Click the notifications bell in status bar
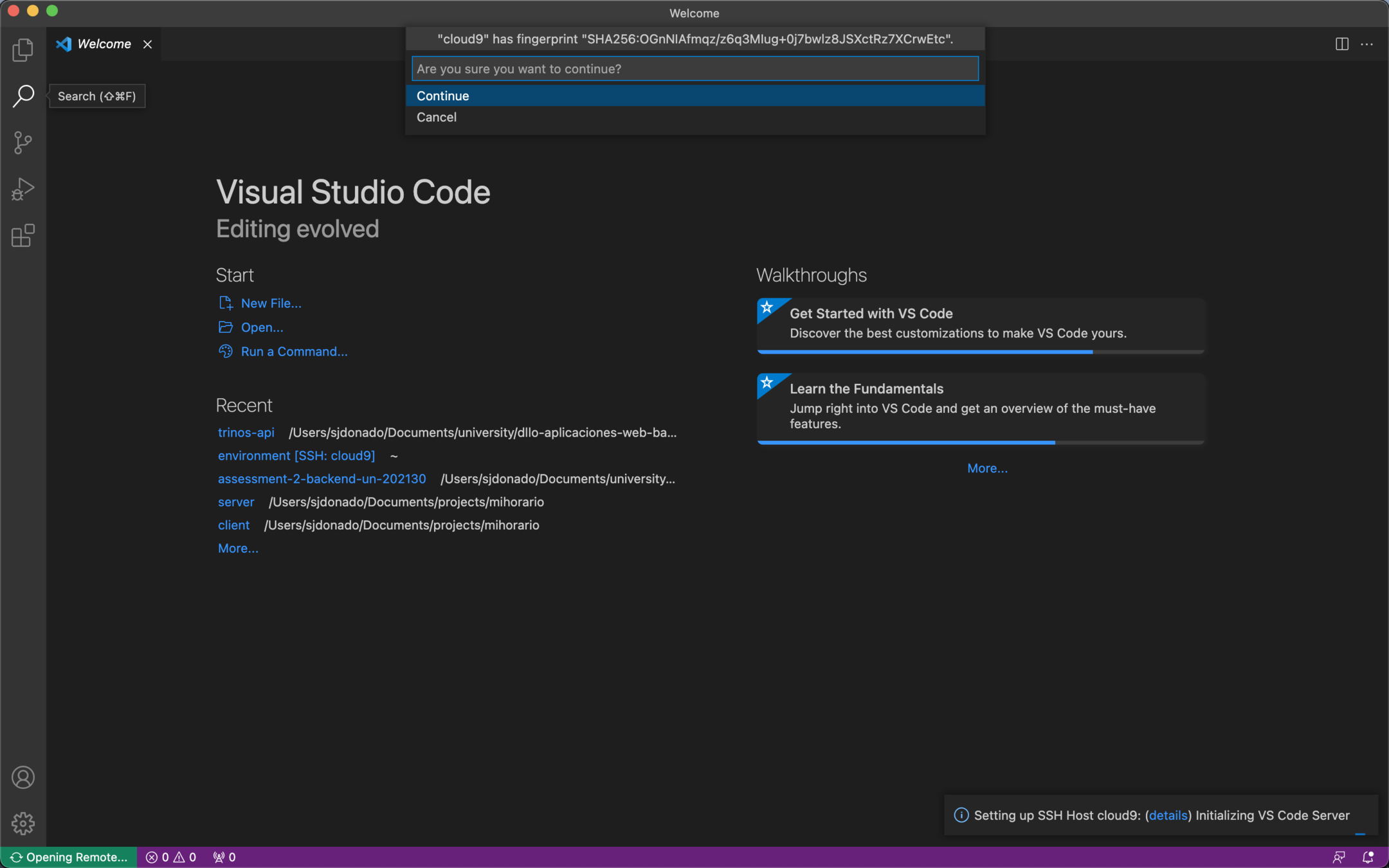Image resolution: width=1389 pixels, height=868 pixels. [1368, 857]
